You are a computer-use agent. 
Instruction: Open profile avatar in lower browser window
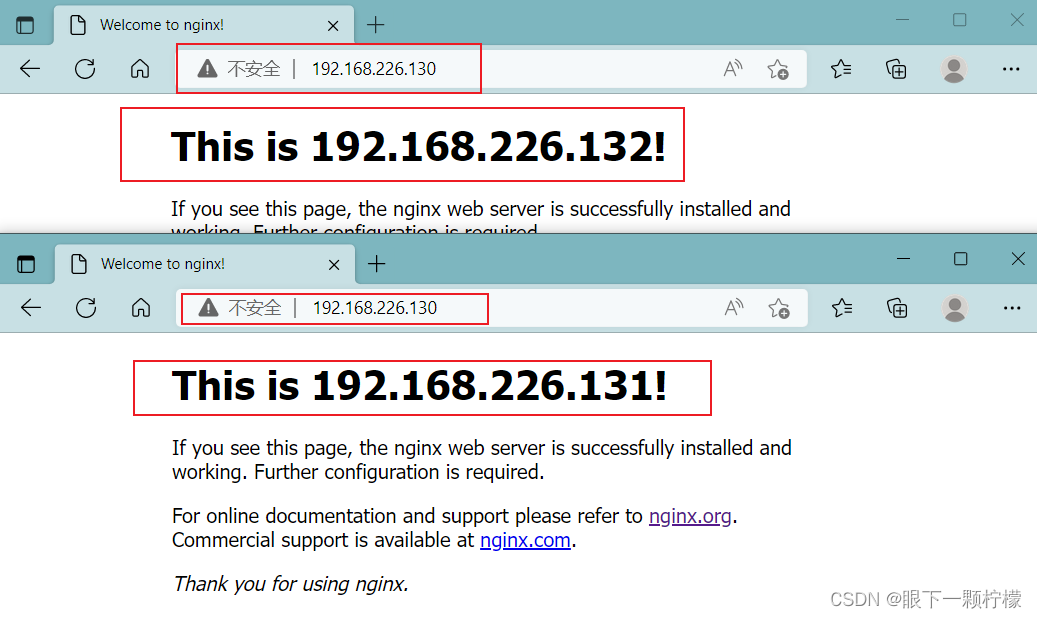pos(954,308)
